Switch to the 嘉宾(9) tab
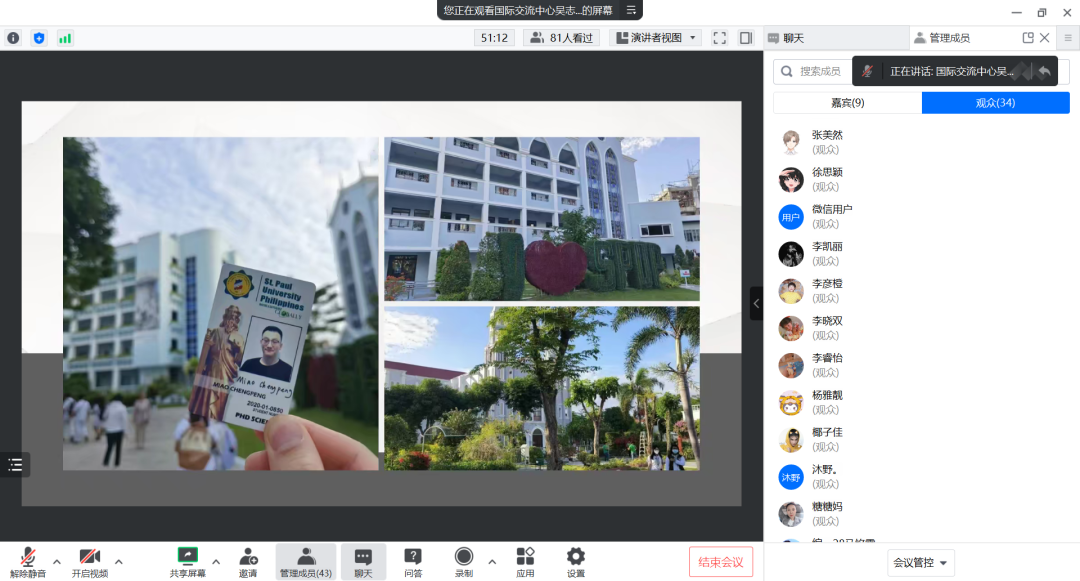The height and width of the screenshot is (581, 1080). point(847,103)
